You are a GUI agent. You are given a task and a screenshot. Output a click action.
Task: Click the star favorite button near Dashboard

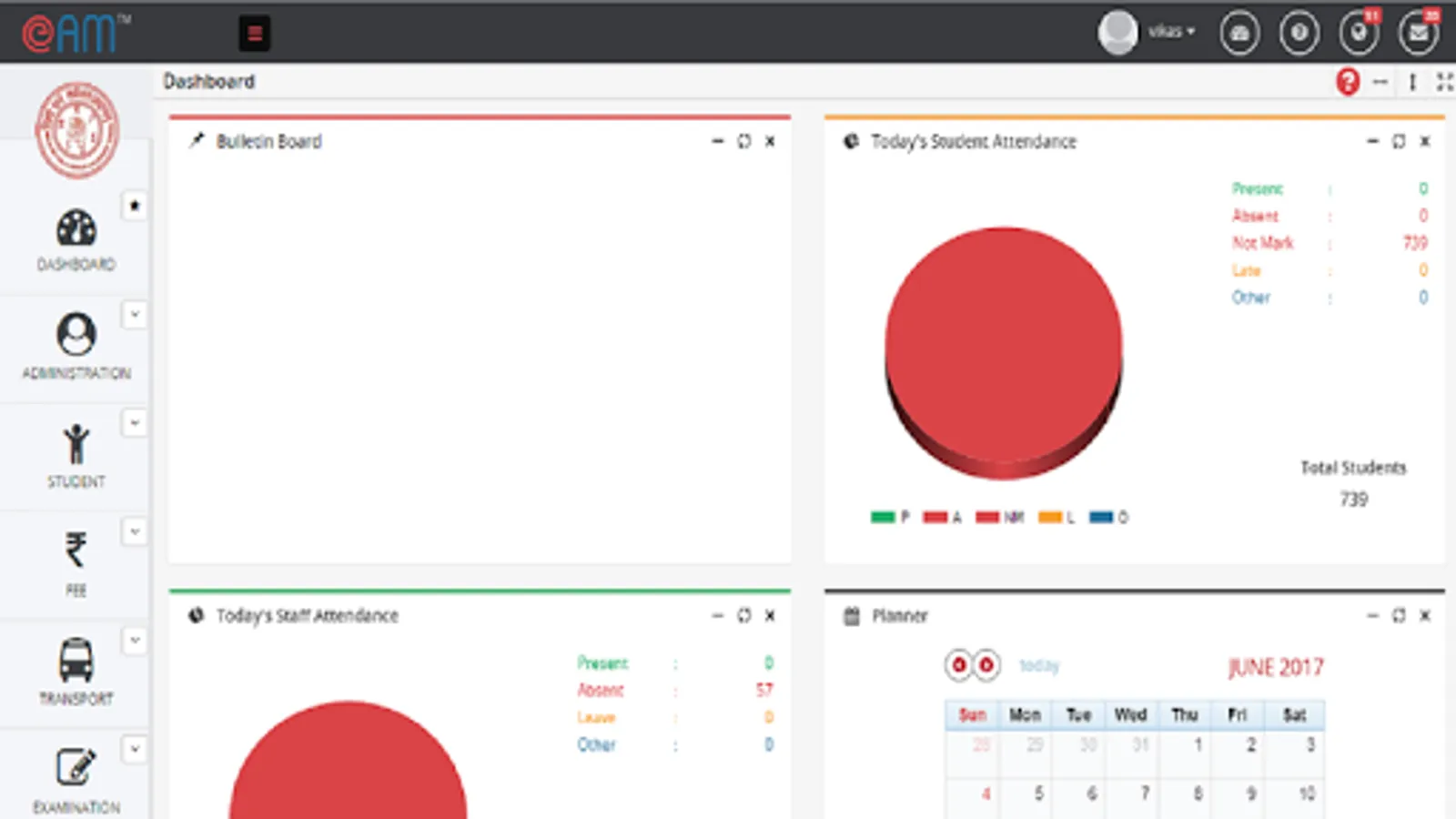click(x=135, y=206)
